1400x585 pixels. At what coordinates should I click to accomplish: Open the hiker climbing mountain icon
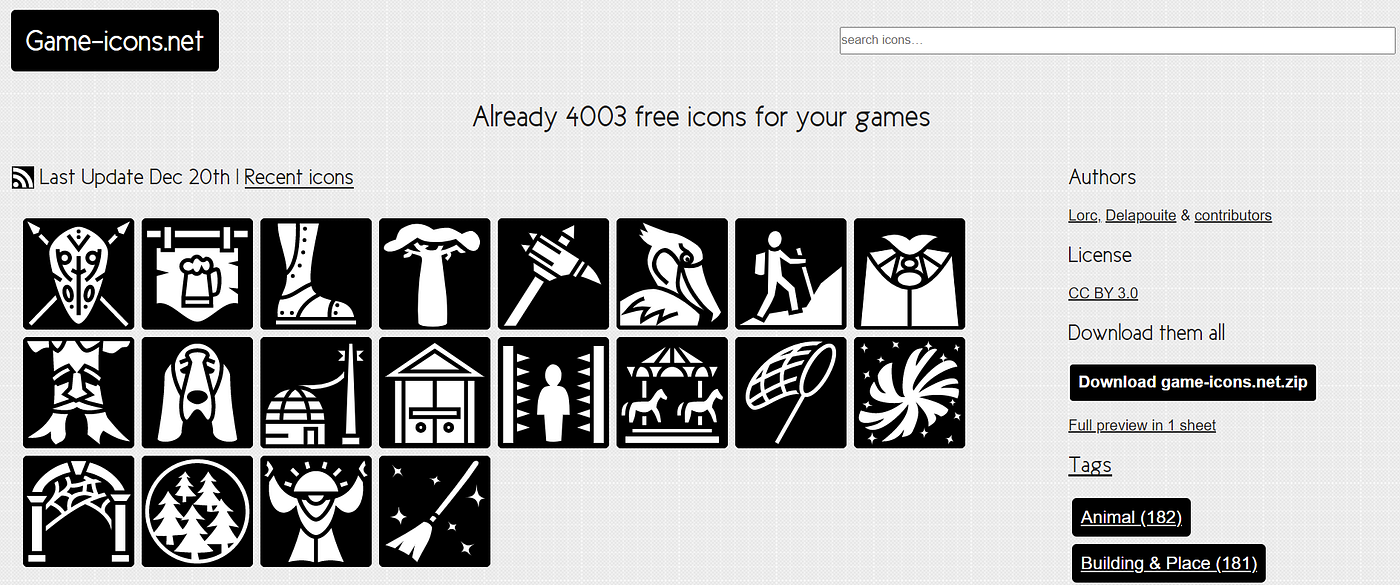click(791, 274)
